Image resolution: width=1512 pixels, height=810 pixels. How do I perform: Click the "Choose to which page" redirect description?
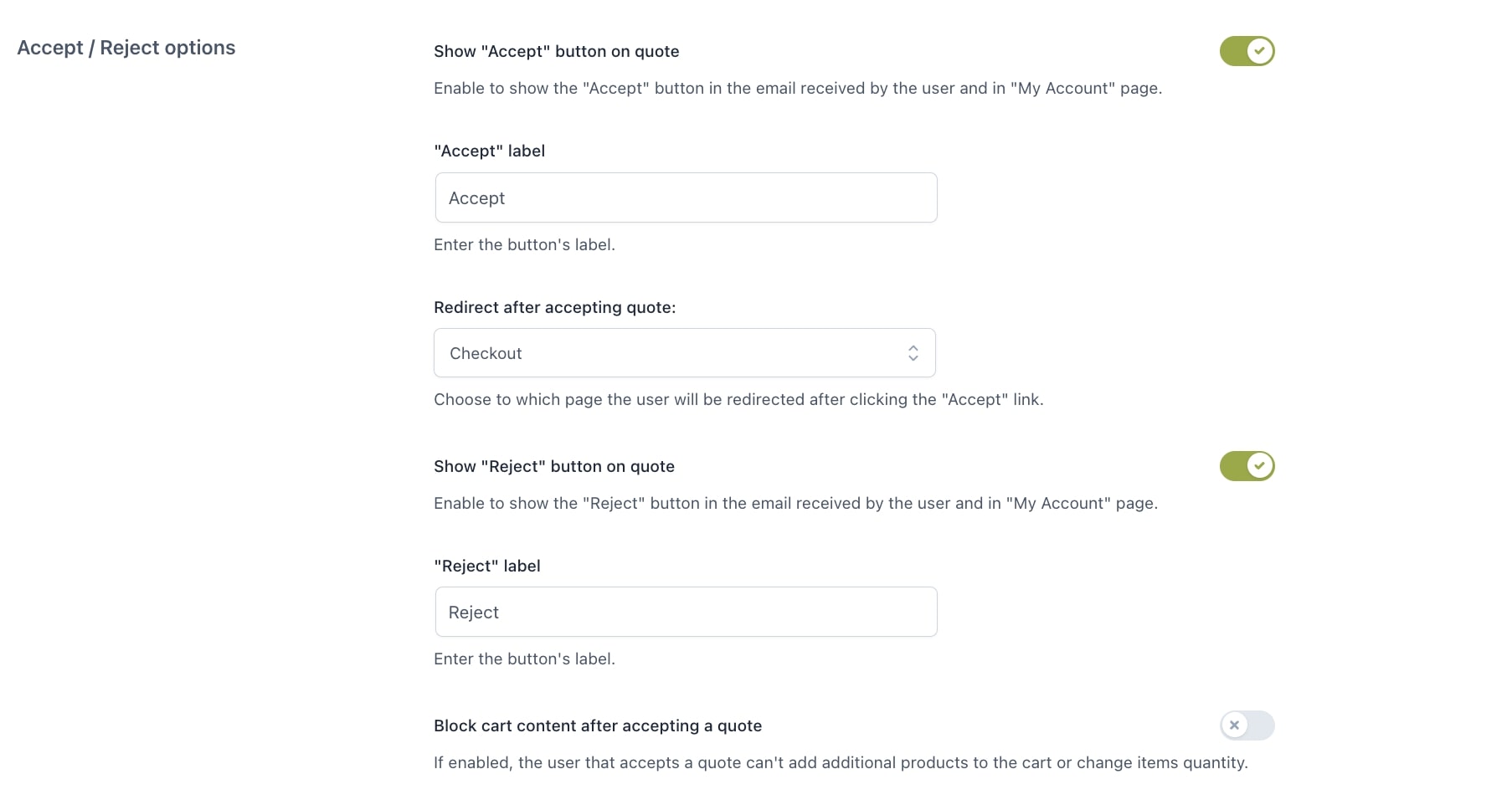click(x=738, y=400)
